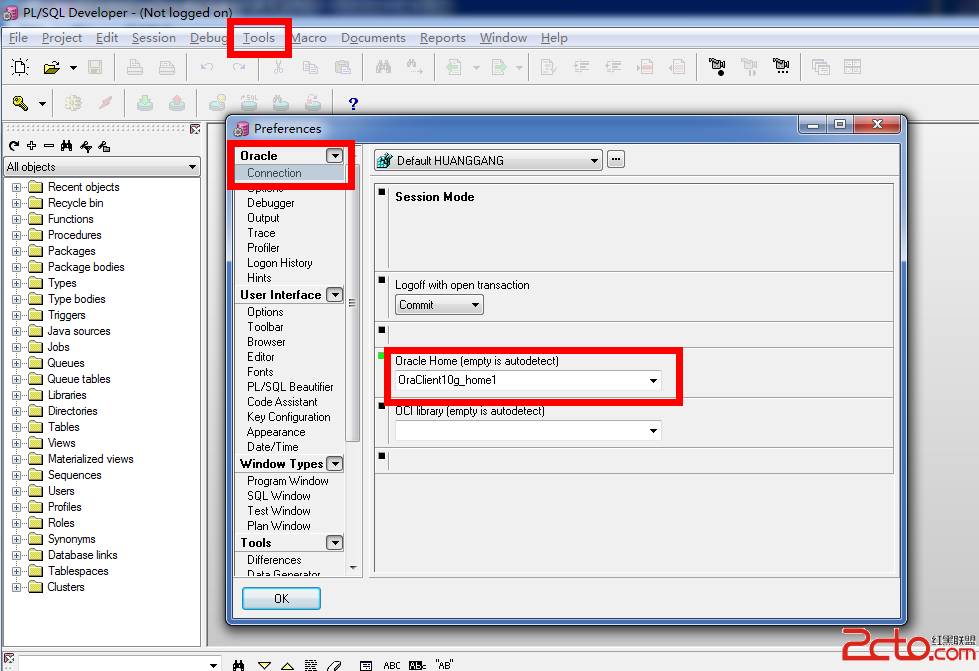Click the Print toolbar icon
This screenshot has height=671, width=979.
click(x=135, y=67)
